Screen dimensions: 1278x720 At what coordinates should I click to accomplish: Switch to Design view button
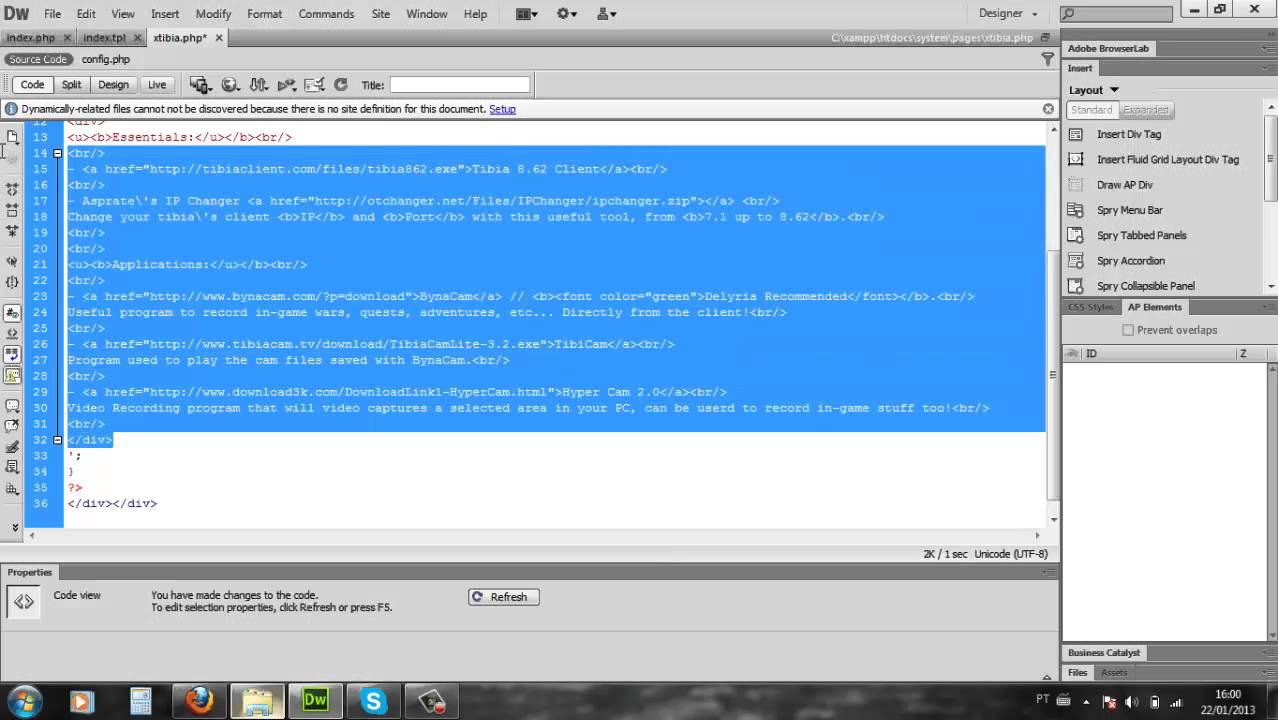113,85
